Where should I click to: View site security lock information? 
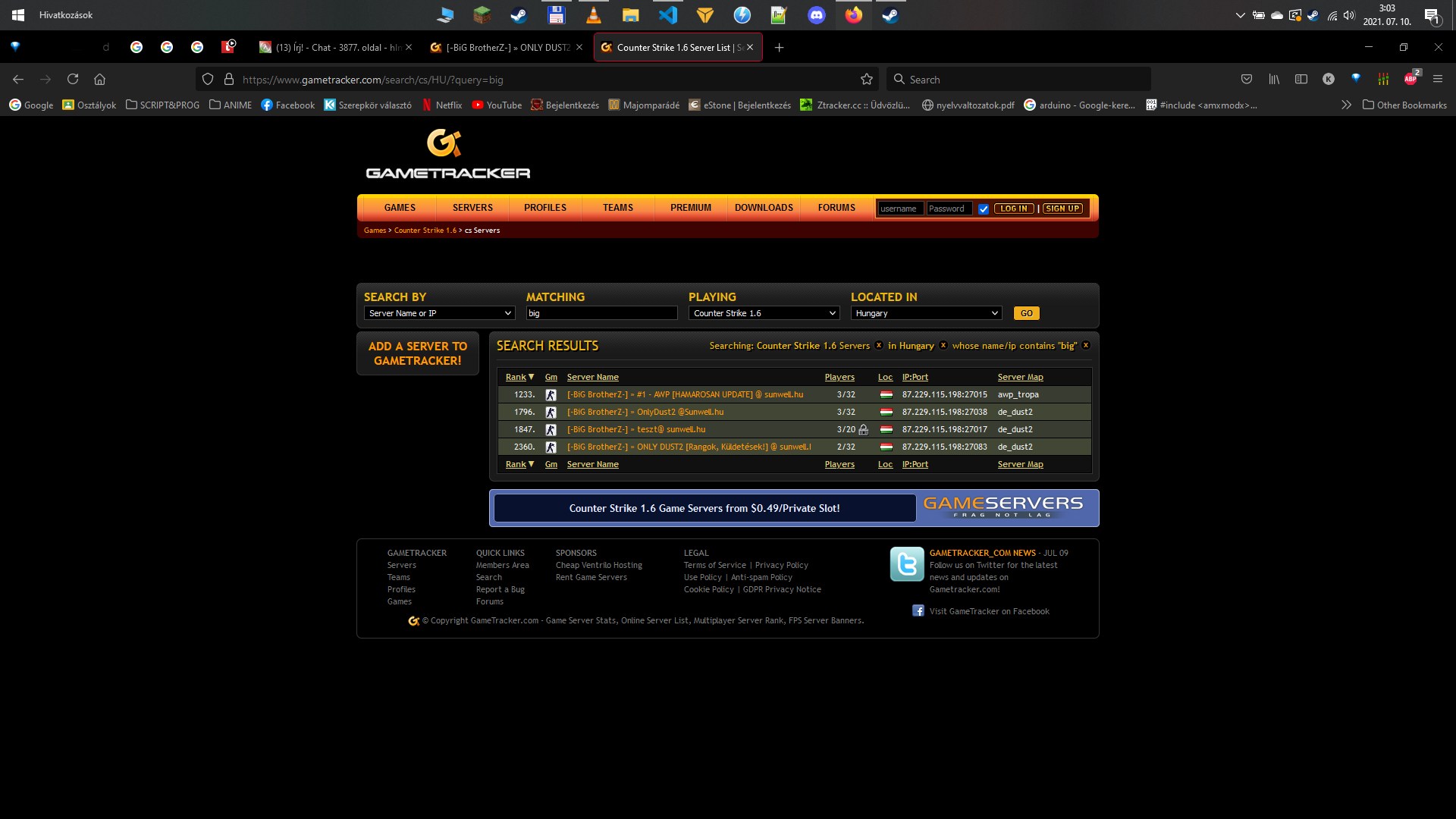229,79
